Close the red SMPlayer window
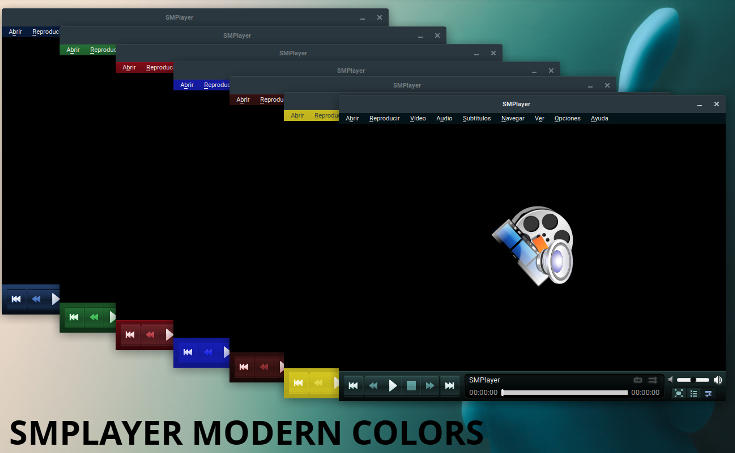This screenshot has width=735, height=453. pyautogui.click(x=493, y=53)
